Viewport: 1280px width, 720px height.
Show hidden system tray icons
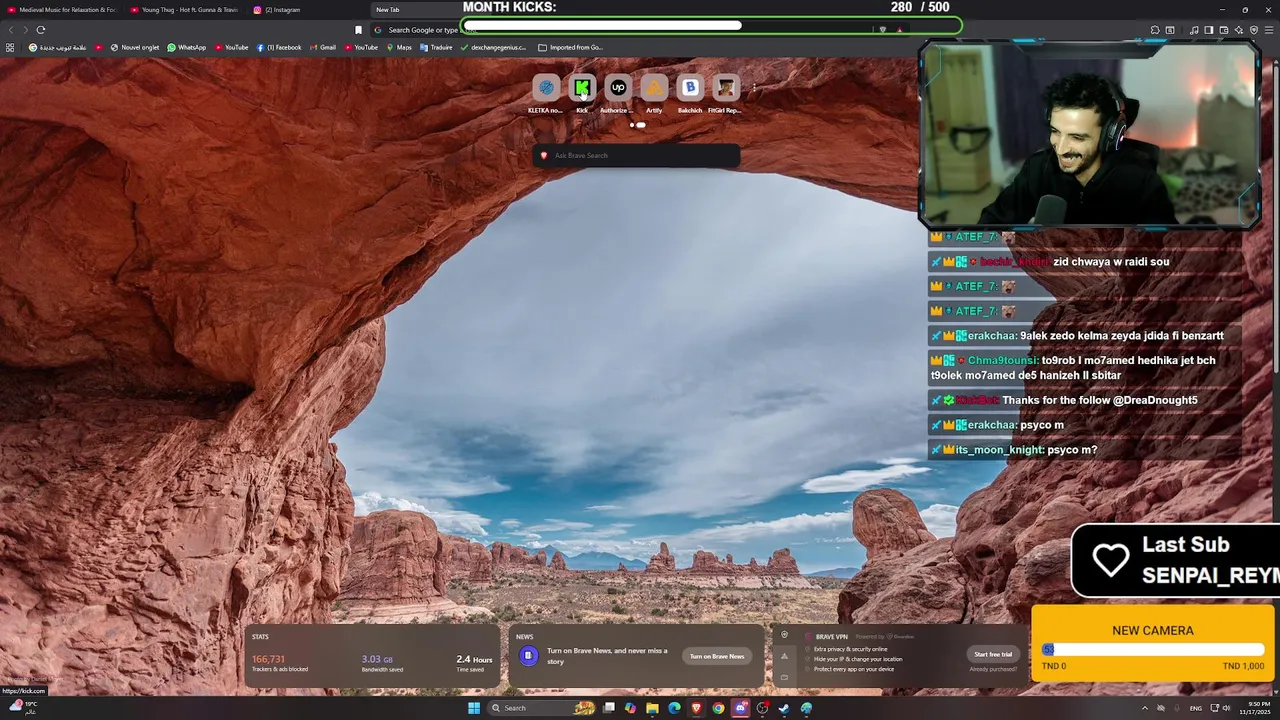click(x=1145, y=708)
